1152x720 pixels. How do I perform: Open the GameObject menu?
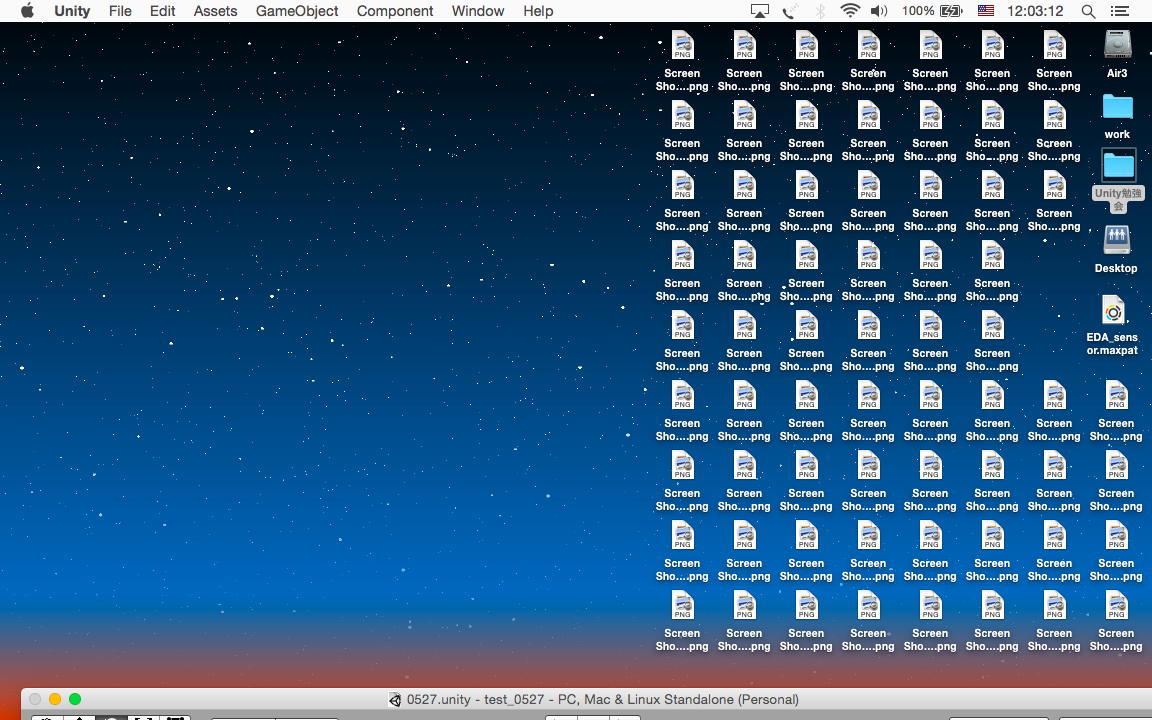click(x=297, y=11)
